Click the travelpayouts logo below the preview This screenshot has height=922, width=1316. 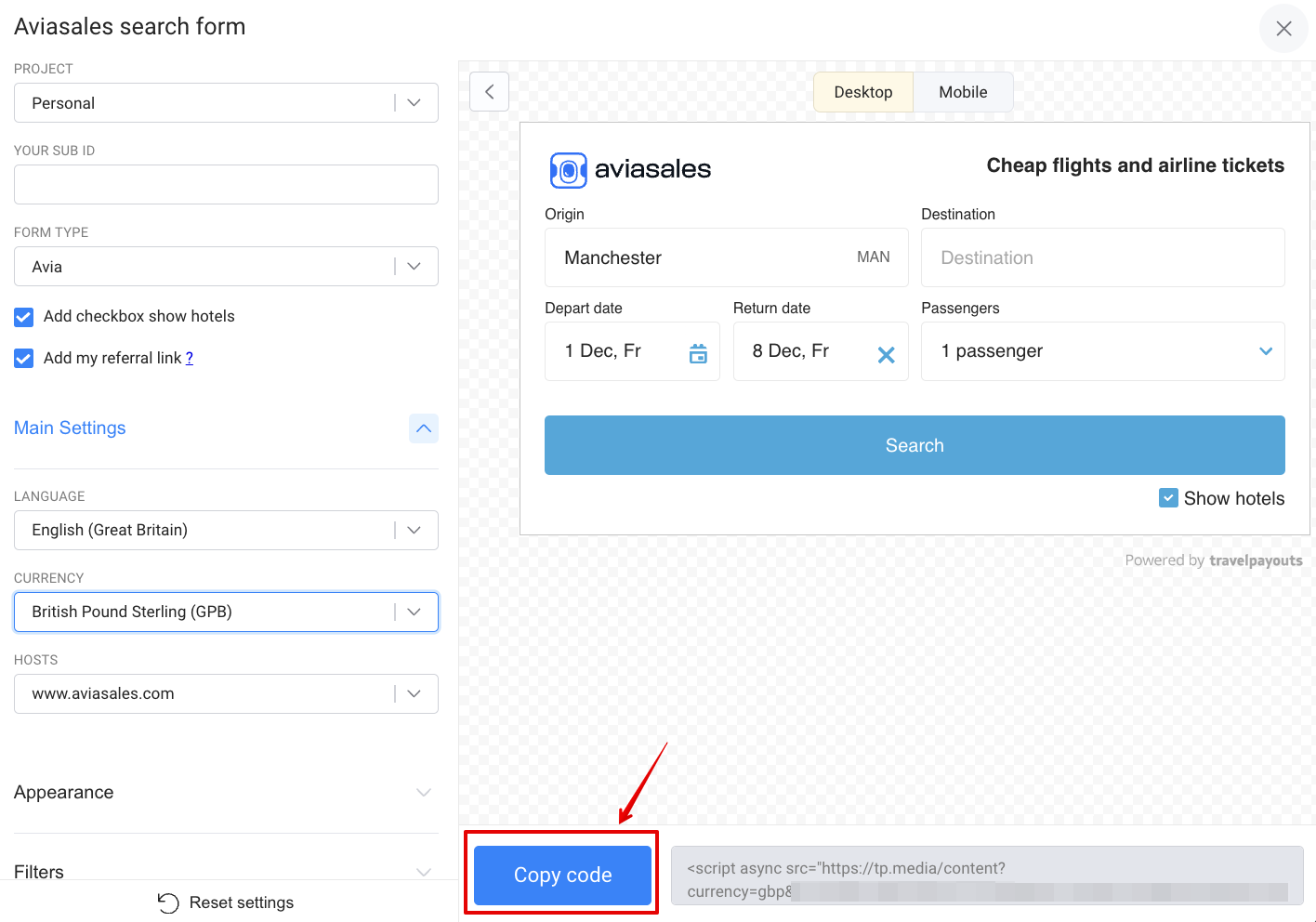pyautogui.click(x=1257, y=560)
